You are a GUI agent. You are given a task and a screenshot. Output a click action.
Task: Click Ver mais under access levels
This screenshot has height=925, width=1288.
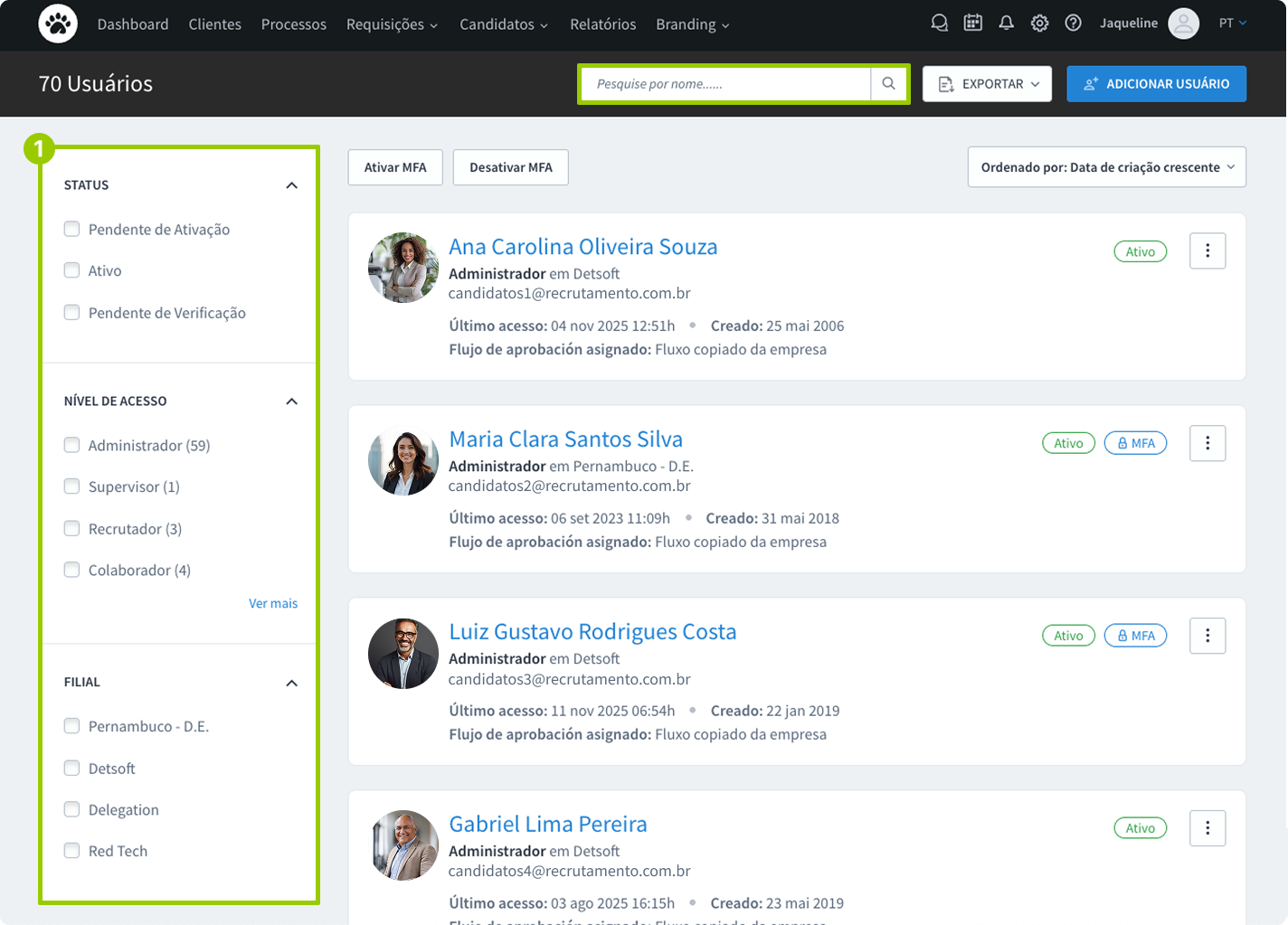273,603
